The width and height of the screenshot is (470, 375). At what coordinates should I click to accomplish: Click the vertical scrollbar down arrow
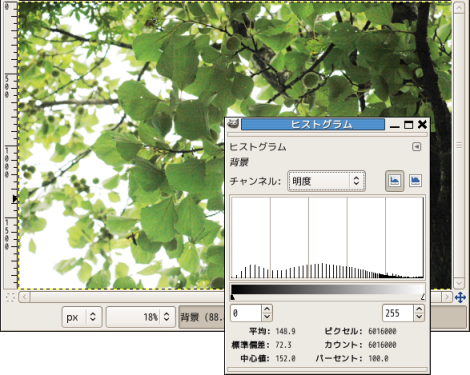pos(459,283)
